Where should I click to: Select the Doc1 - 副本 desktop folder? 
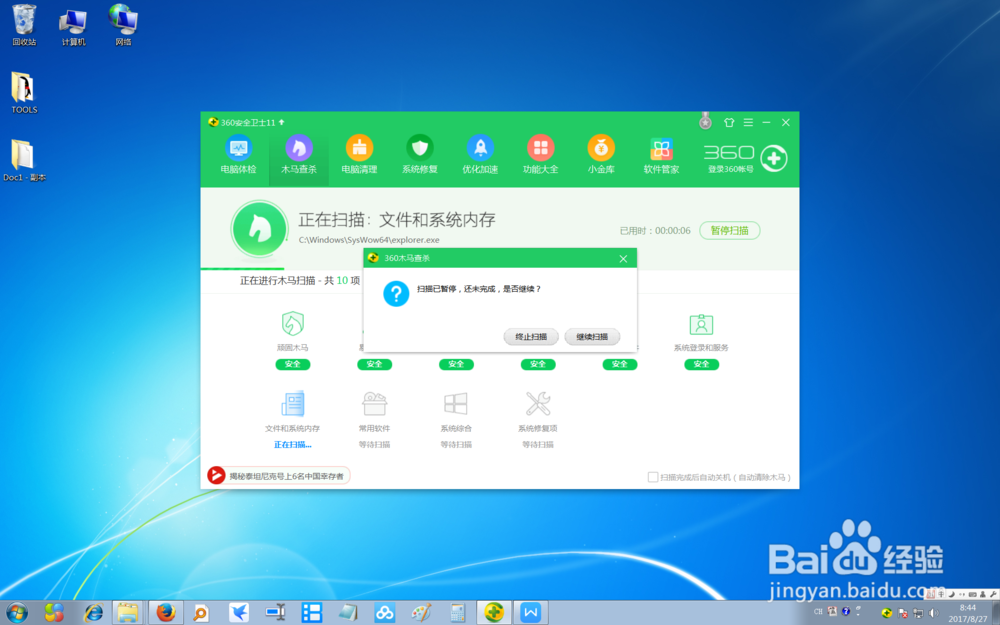(x=24, y=160)
